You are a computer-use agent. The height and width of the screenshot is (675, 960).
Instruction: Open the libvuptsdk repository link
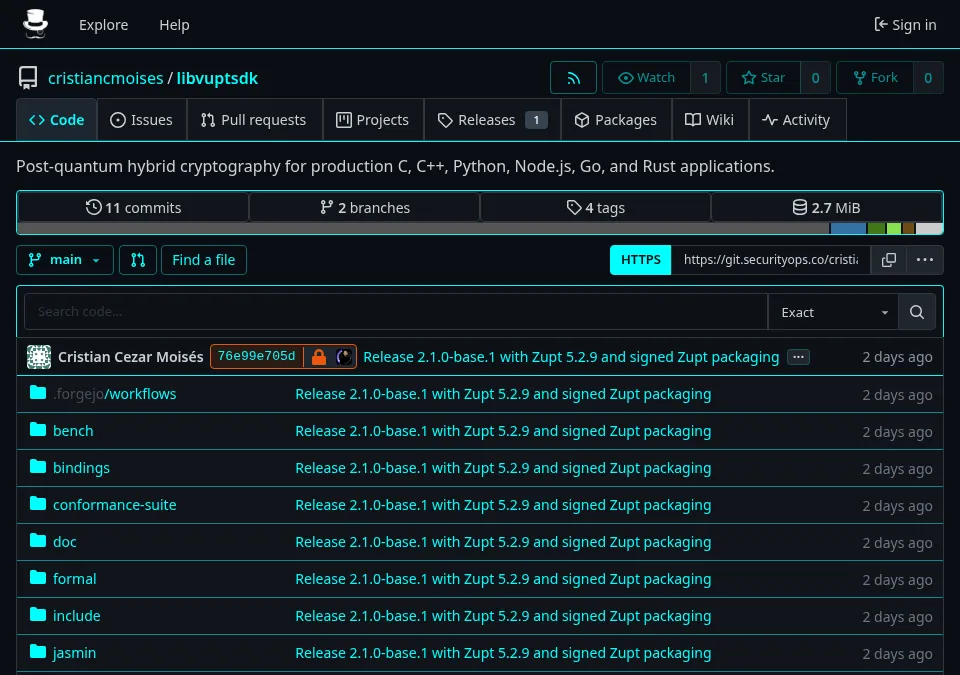[217, 78]
